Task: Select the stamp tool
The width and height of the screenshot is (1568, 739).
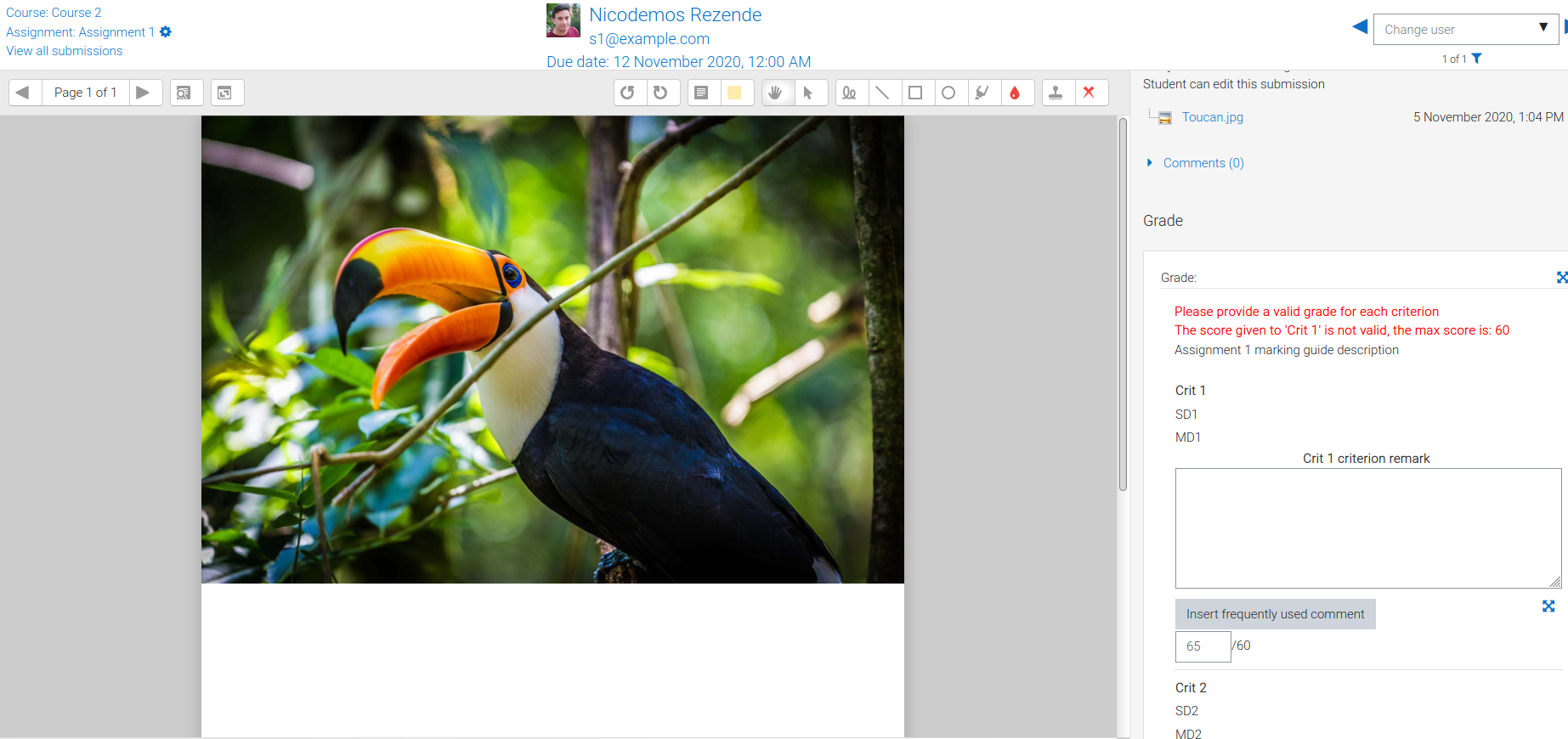Action: click(x=1058, y=93)
